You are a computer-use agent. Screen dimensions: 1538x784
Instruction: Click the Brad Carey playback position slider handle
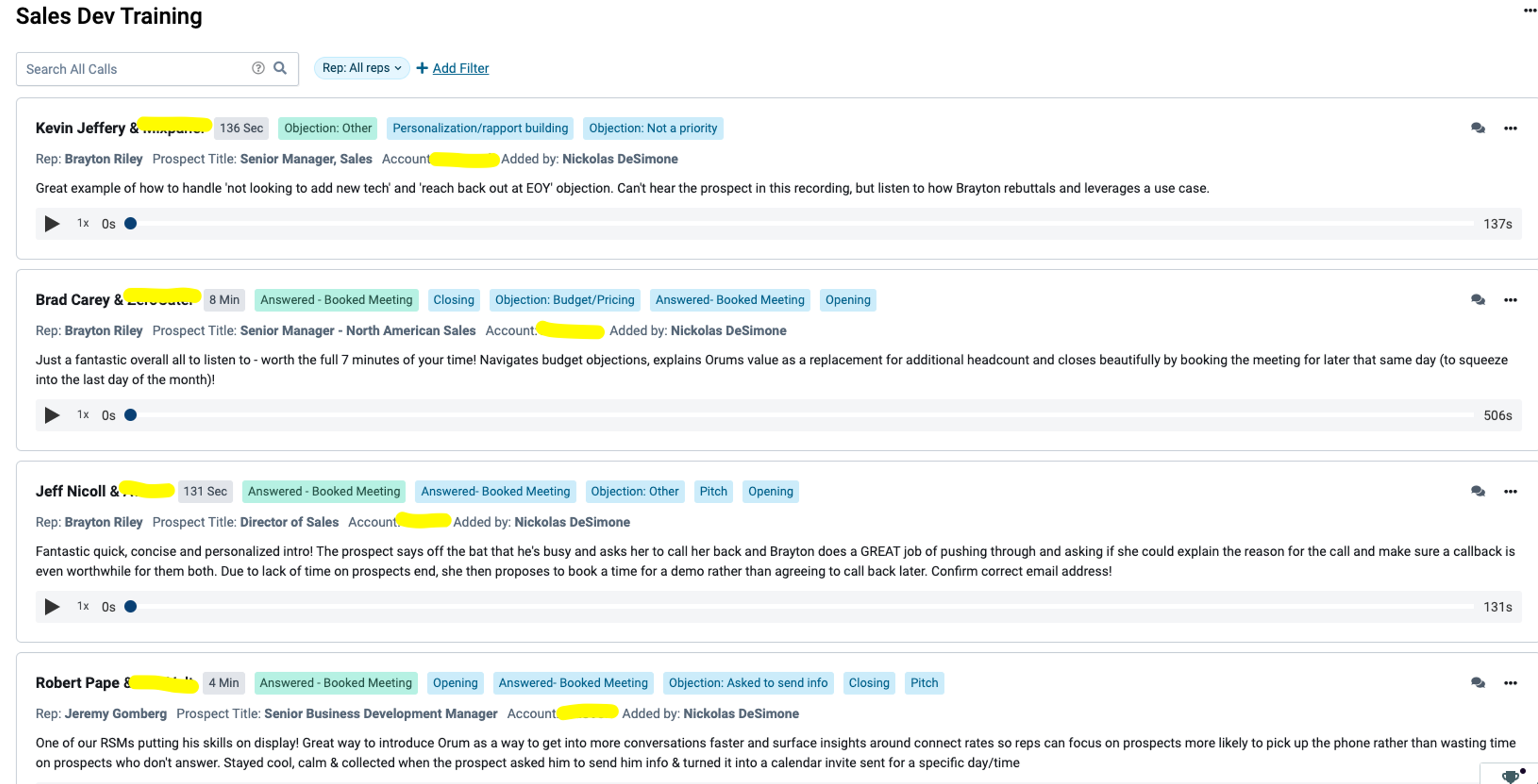[131, 415]
